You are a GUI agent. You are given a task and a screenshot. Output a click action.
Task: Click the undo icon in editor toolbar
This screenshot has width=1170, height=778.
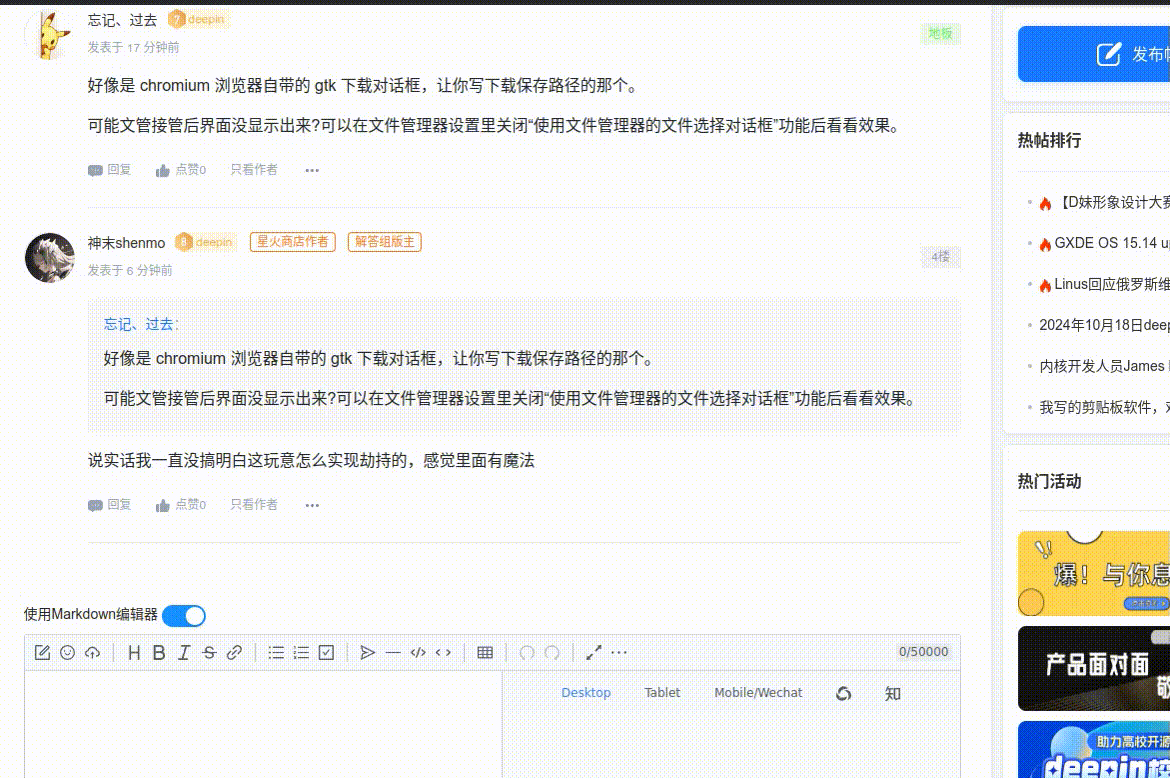[527, 653]
